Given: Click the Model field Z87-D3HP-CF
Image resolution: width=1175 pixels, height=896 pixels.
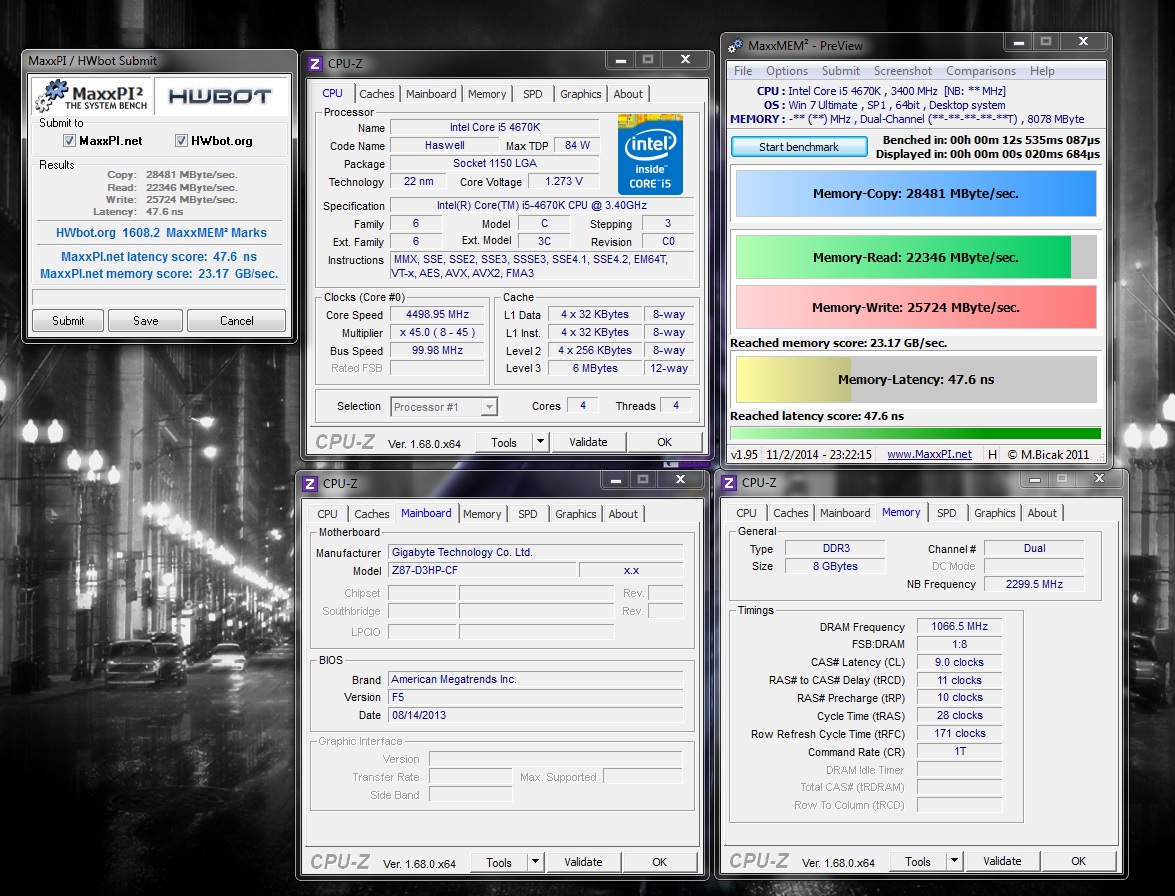Looking at the screenshot, I should pos(483,570).
